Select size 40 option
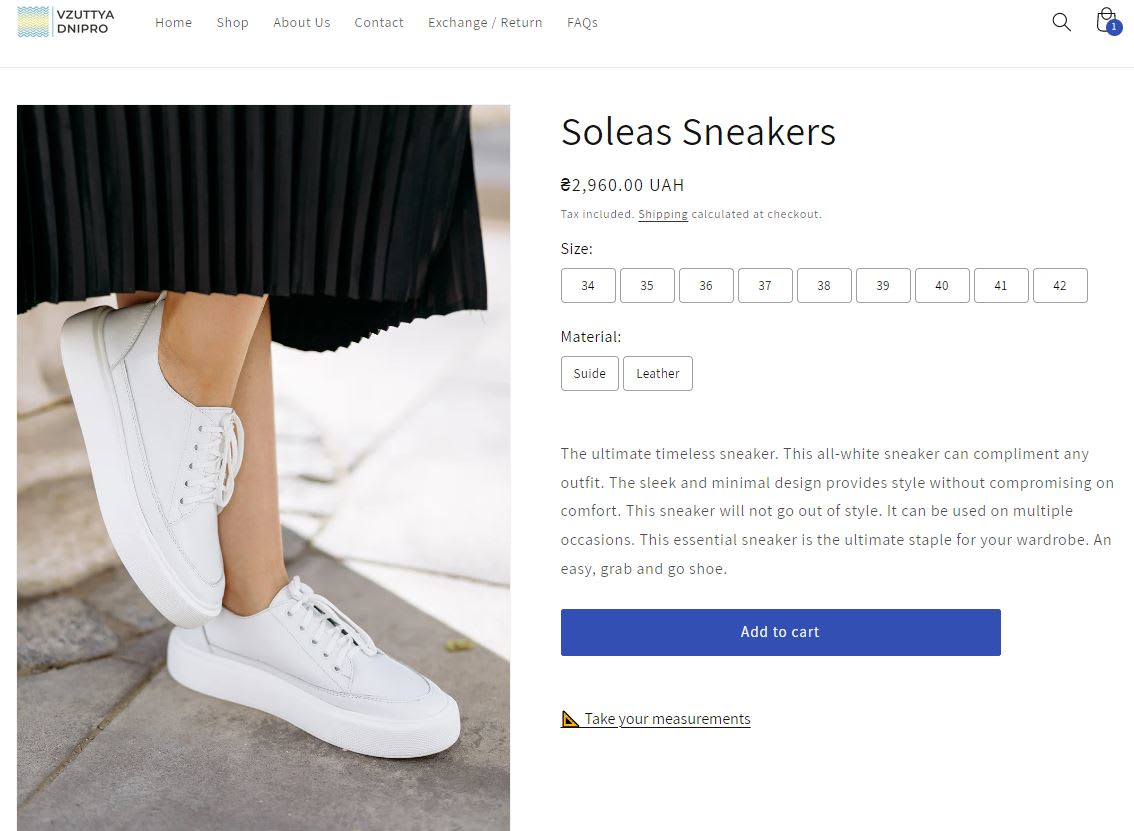1134x831 pixels. 942,286
